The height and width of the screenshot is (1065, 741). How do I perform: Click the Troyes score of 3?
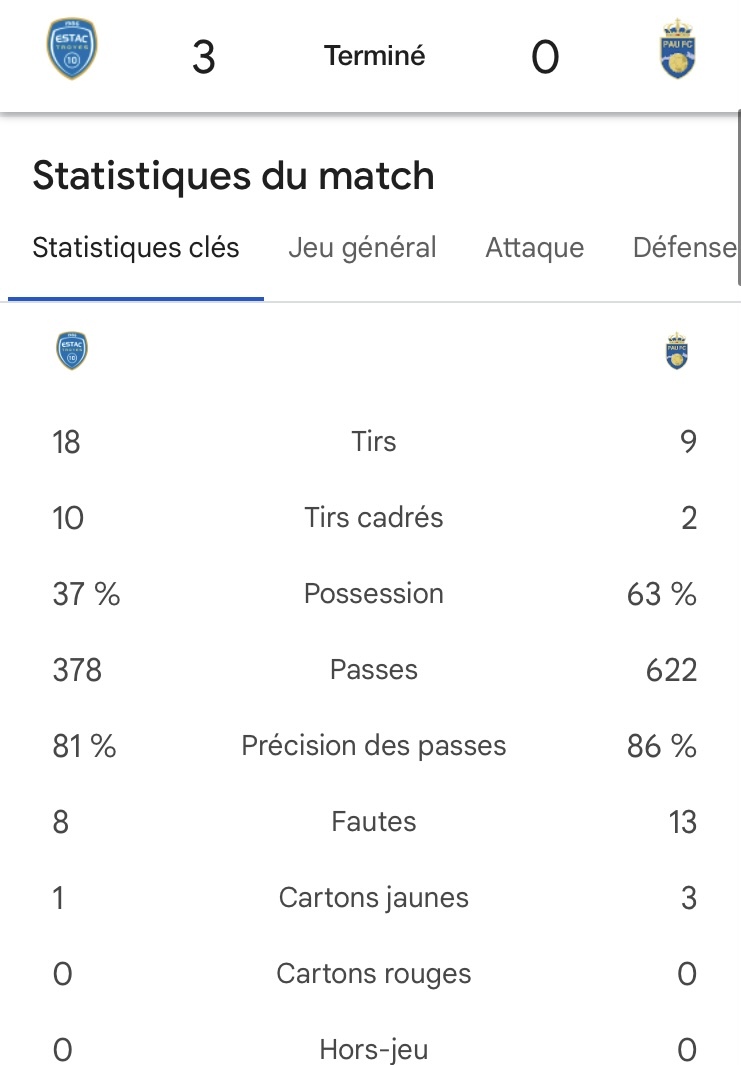pos(204,57)
